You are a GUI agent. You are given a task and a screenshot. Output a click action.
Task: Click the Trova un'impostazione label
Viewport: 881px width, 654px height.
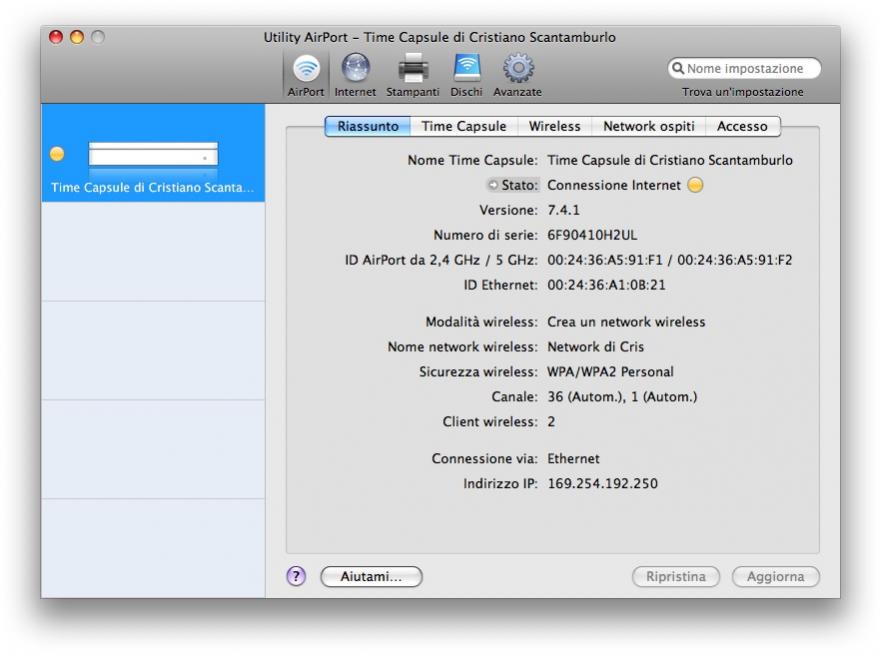point(743,92)
